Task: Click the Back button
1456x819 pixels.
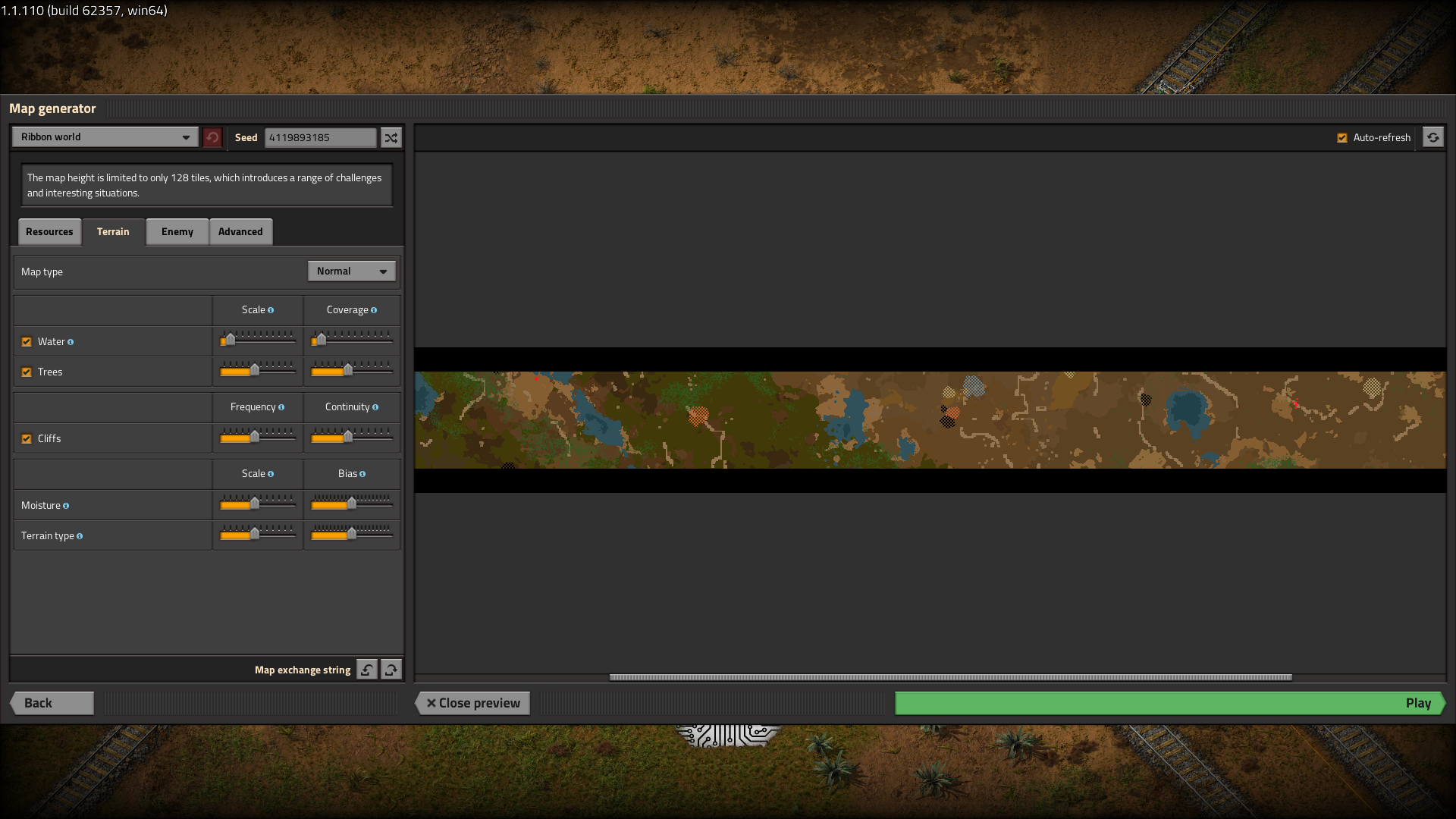Action: [52, 703]
